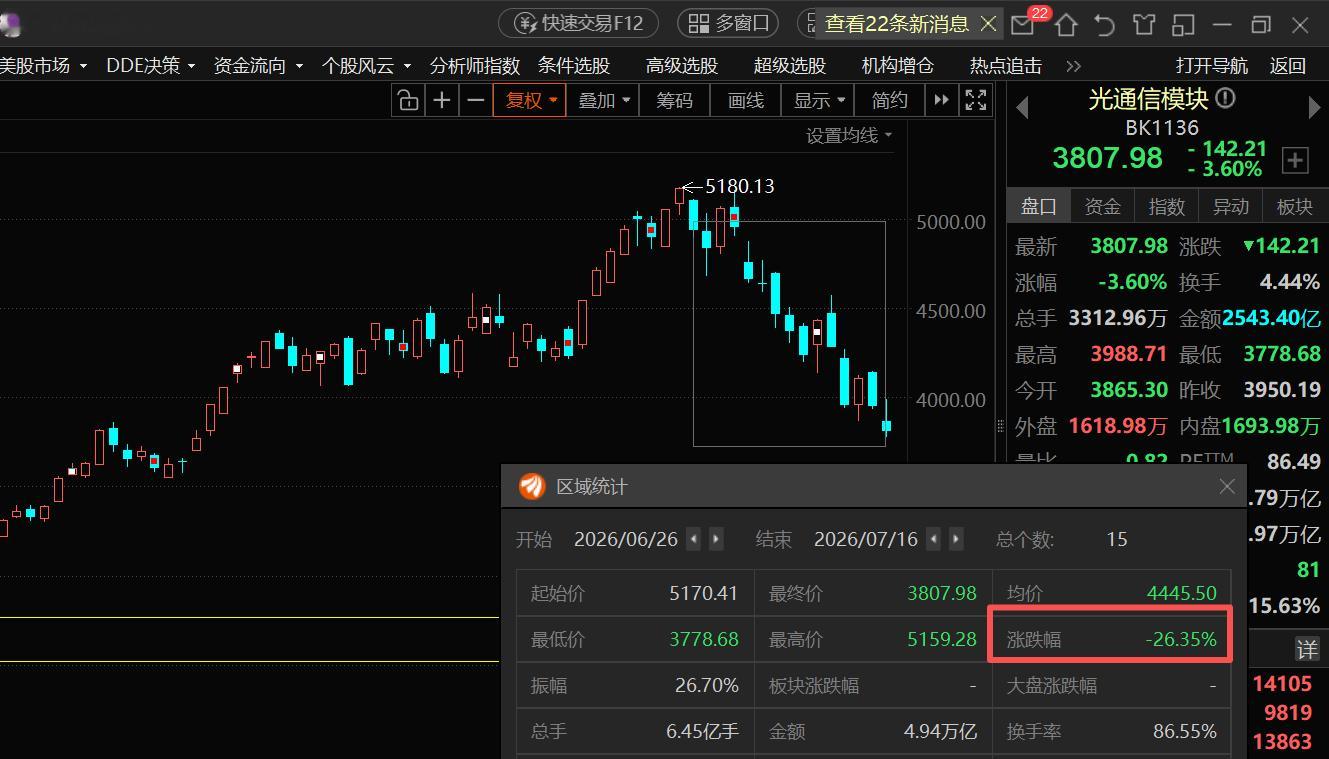This screenshot has width=1329, height=759.
Task: Click the lock icon in the chart toolbar
Action: [407, 100]
